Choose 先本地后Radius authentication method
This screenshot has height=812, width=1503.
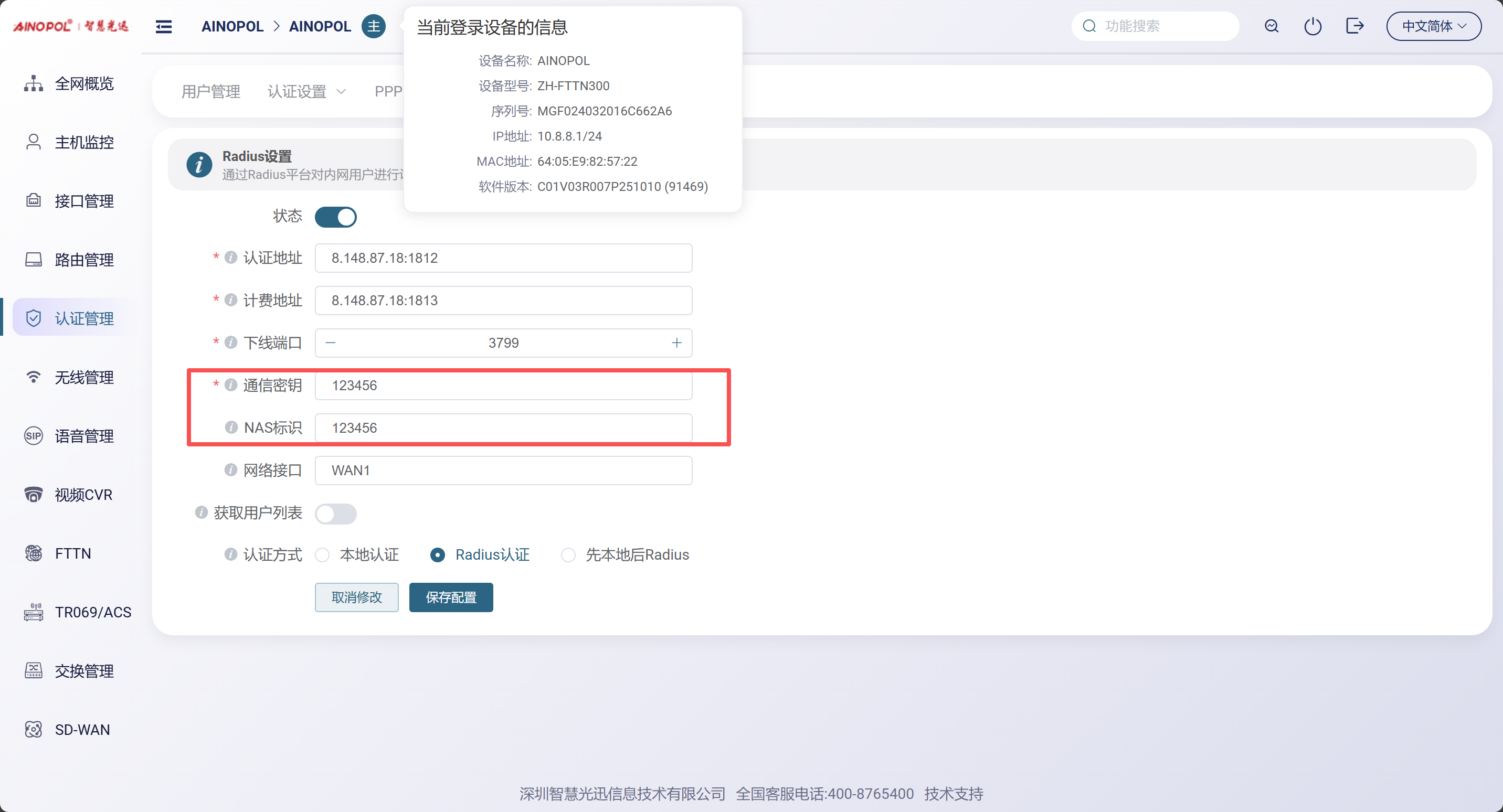click(568, 555)
